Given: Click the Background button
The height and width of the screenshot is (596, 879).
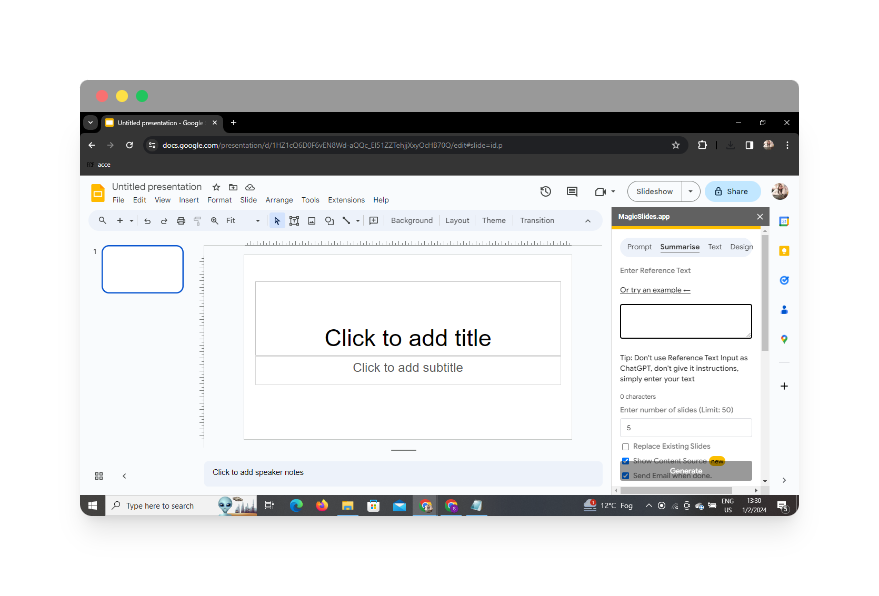Looking at the screenshot, I should [x=412, y=221].
